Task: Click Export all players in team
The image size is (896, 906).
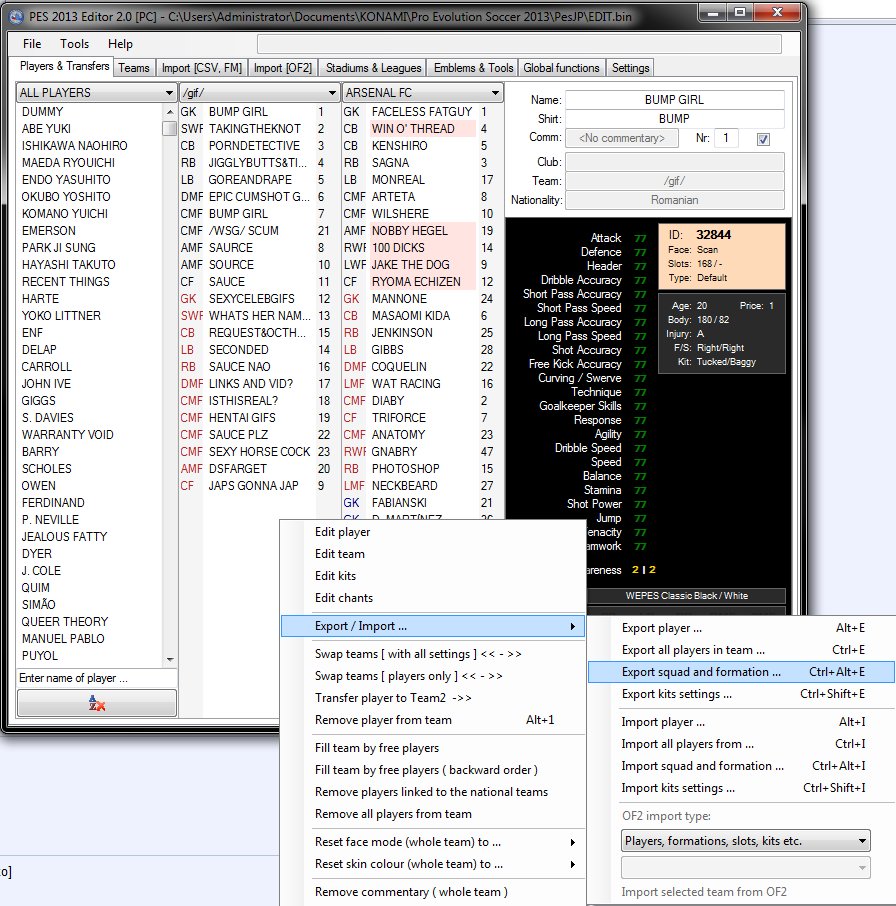Action: point(742,649)
